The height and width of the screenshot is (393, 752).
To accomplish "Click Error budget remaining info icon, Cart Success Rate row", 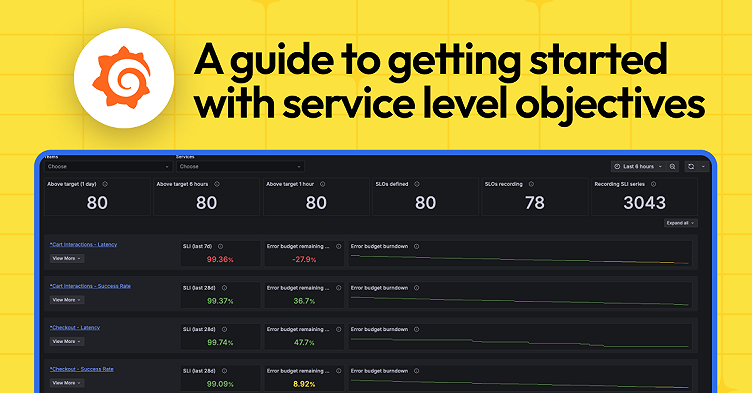I will click(339, 288).
